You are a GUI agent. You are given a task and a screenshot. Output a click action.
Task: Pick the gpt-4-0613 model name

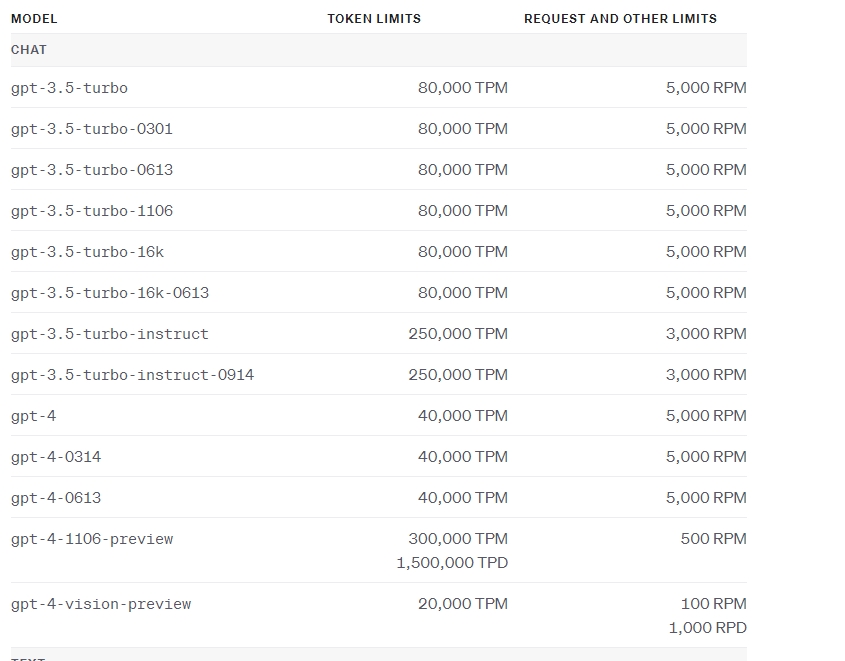pos(56,498)
